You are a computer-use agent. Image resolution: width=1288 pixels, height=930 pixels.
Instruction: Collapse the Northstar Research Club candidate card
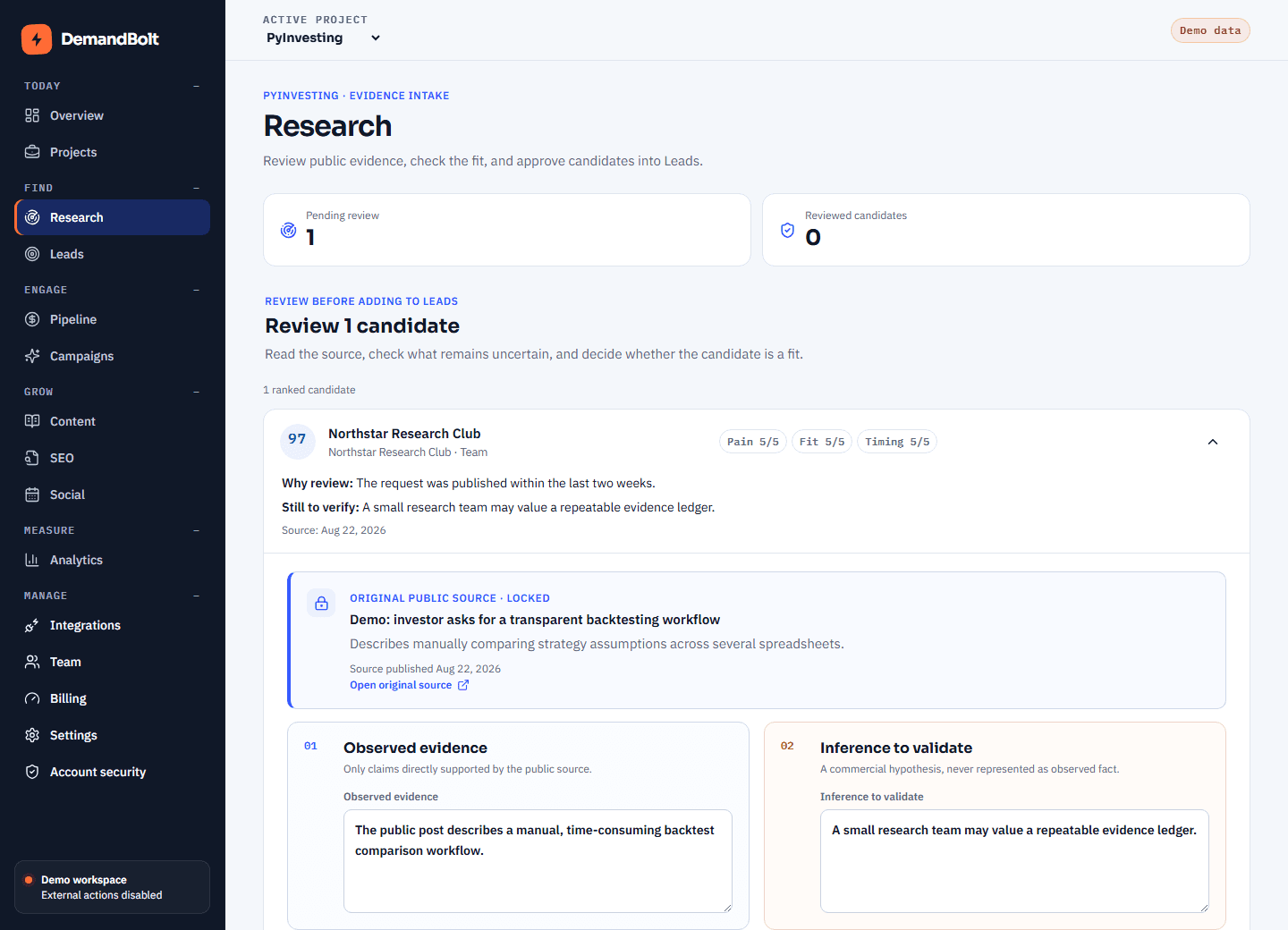pyautogui.click(x=1213, y=442)
